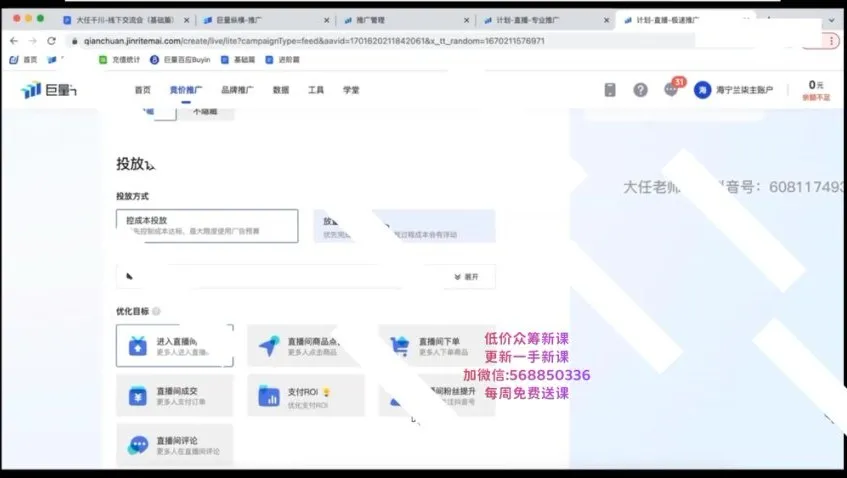Screen dimensions: 847x478
Task: Go to the 品牌推广 navigation tab
Action: pos(237,90)
